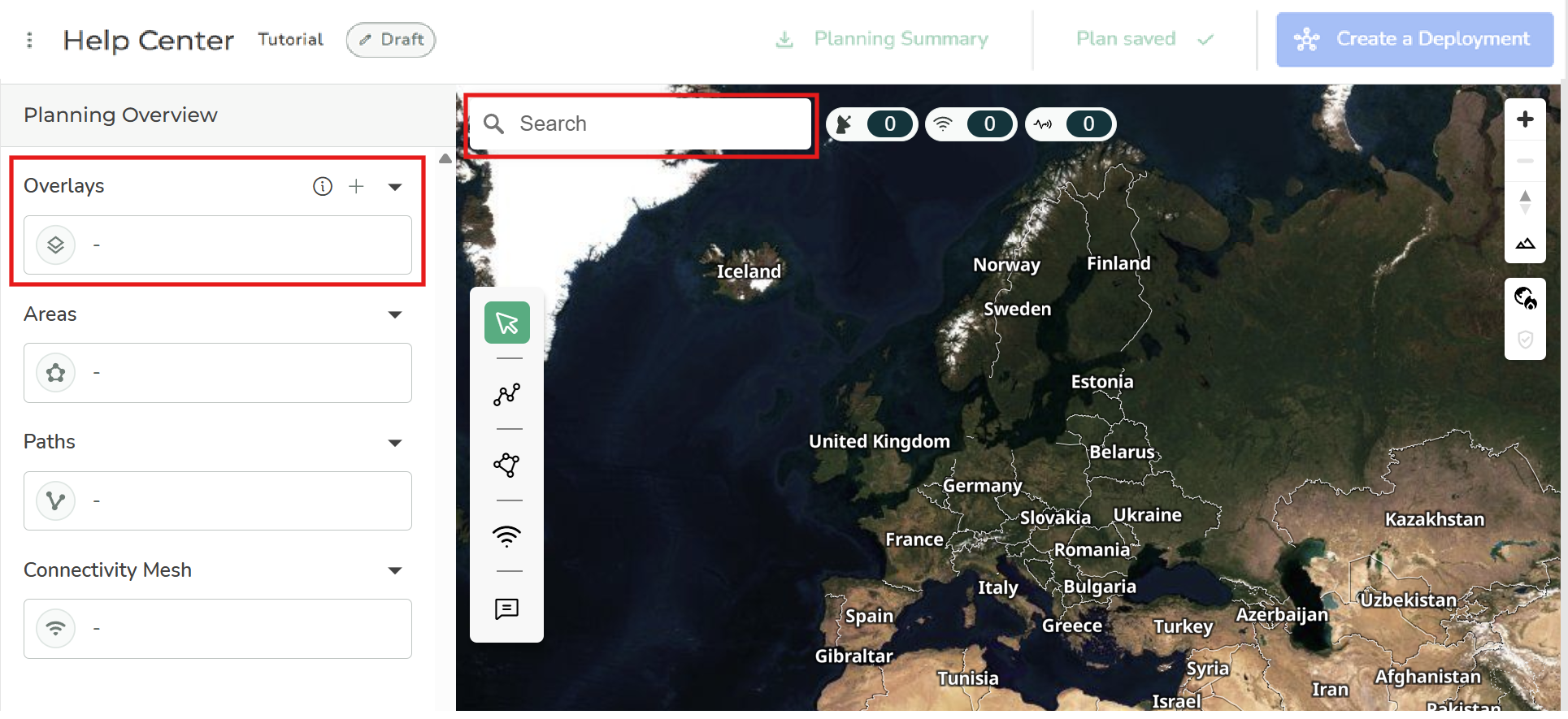Select the polygon area drawing tool
Viewport: 1568px width, 719px height.
[506, 465]
